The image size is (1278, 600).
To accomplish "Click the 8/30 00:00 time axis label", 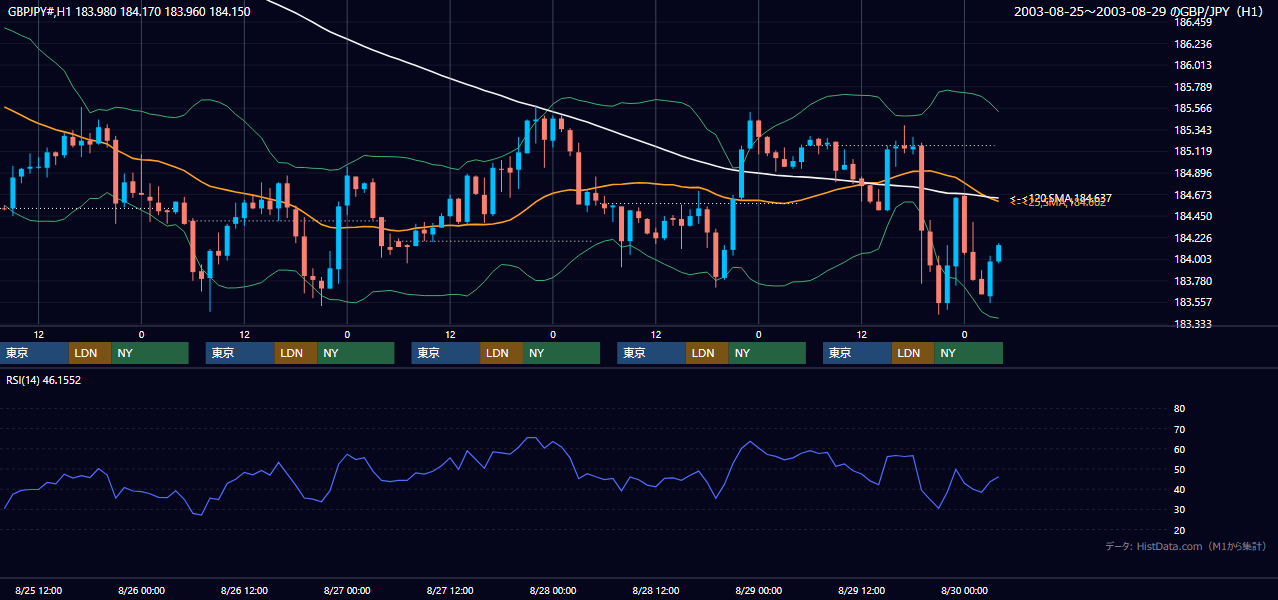I will 964,590.
